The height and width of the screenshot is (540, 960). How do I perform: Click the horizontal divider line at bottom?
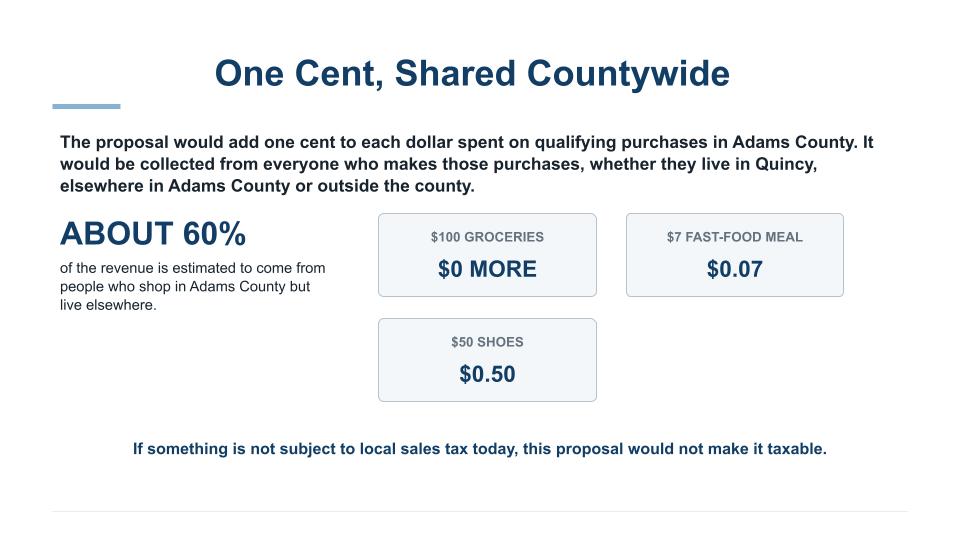(480, 511)
